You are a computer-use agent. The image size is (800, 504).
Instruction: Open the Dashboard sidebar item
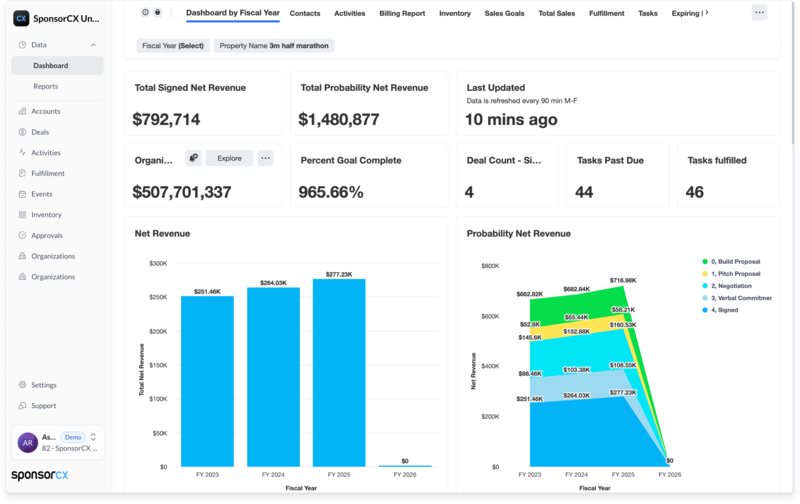pyautogui.click(x=57, y=65)
